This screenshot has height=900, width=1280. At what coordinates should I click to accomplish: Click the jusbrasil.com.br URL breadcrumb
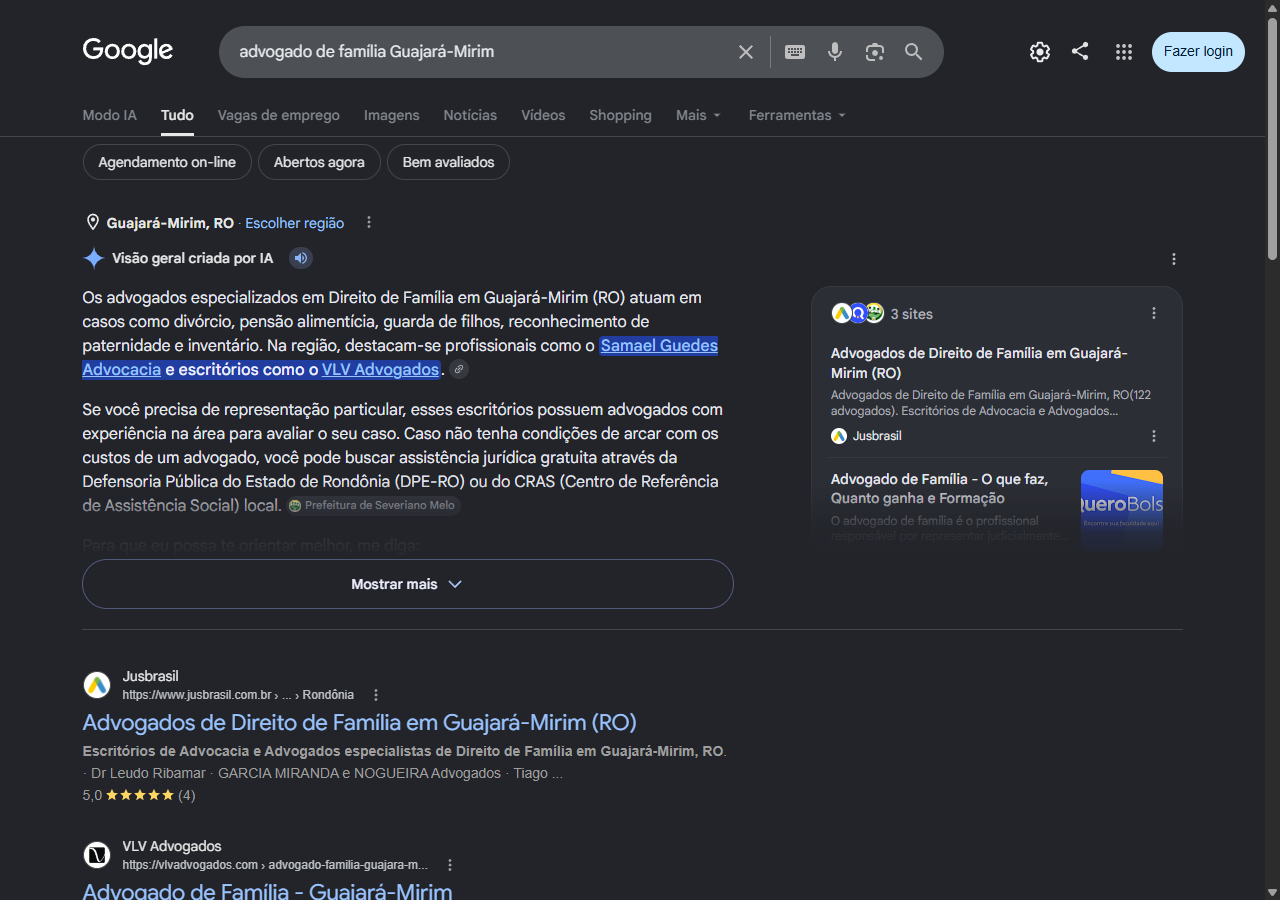coord(238,695)
